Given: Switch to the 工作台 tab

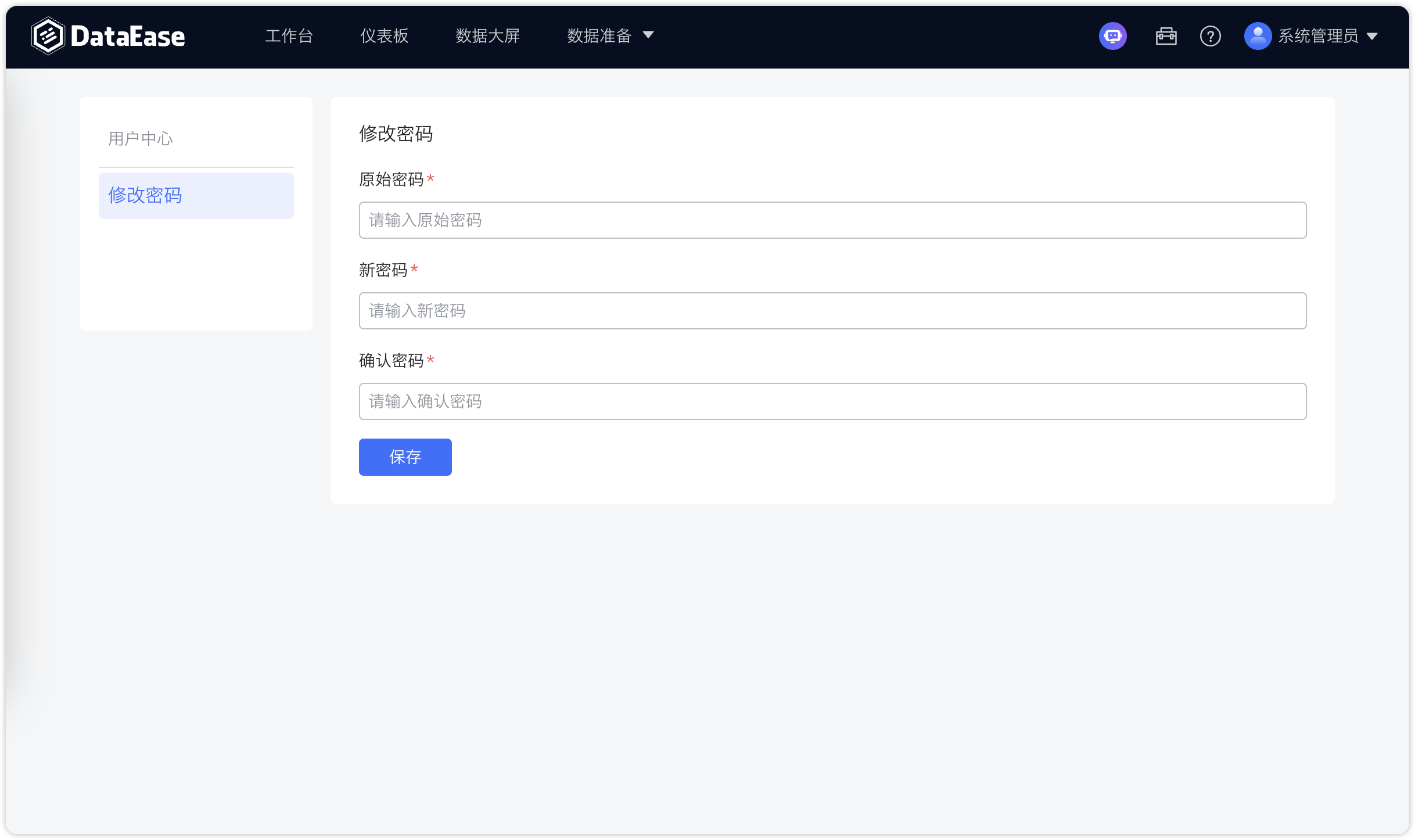Looking at the screenshot, I should (289, 36).
